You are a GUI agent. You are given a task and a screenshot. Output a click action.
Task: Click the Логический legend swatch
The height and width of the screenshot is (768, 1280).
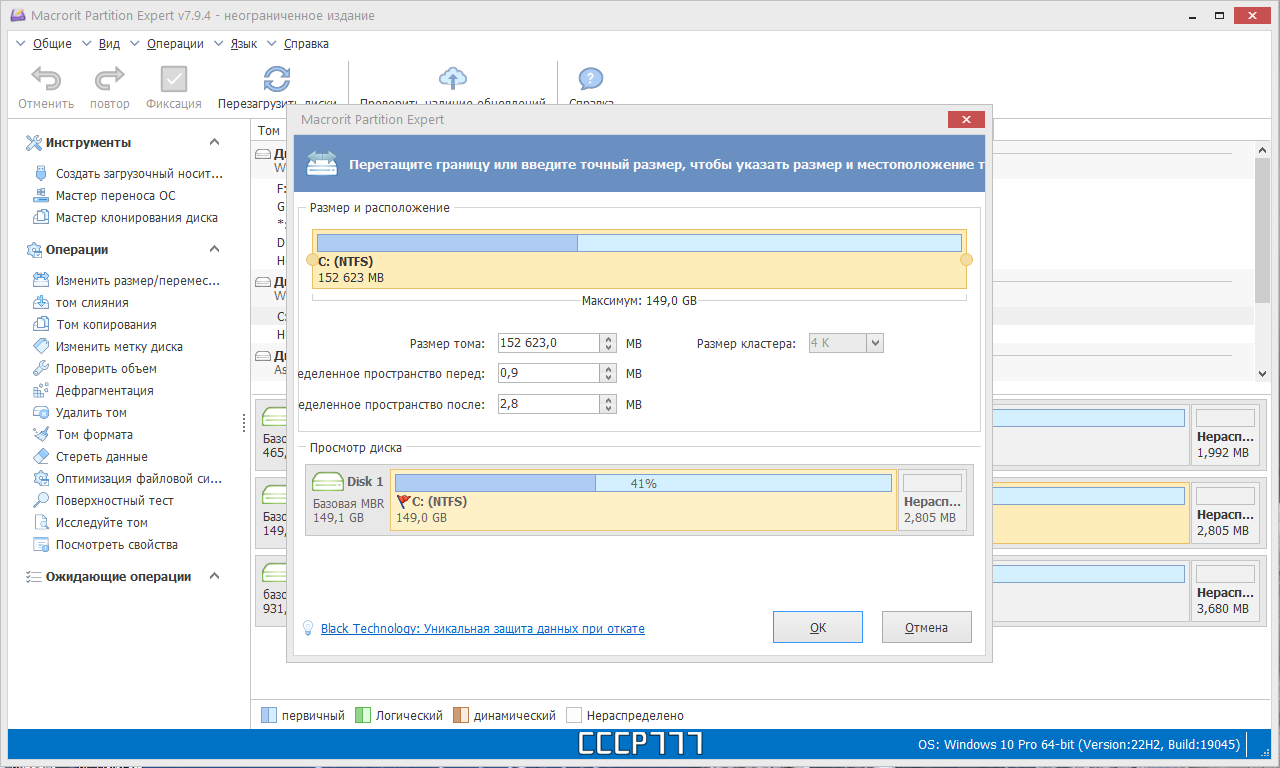coord(363,716)
